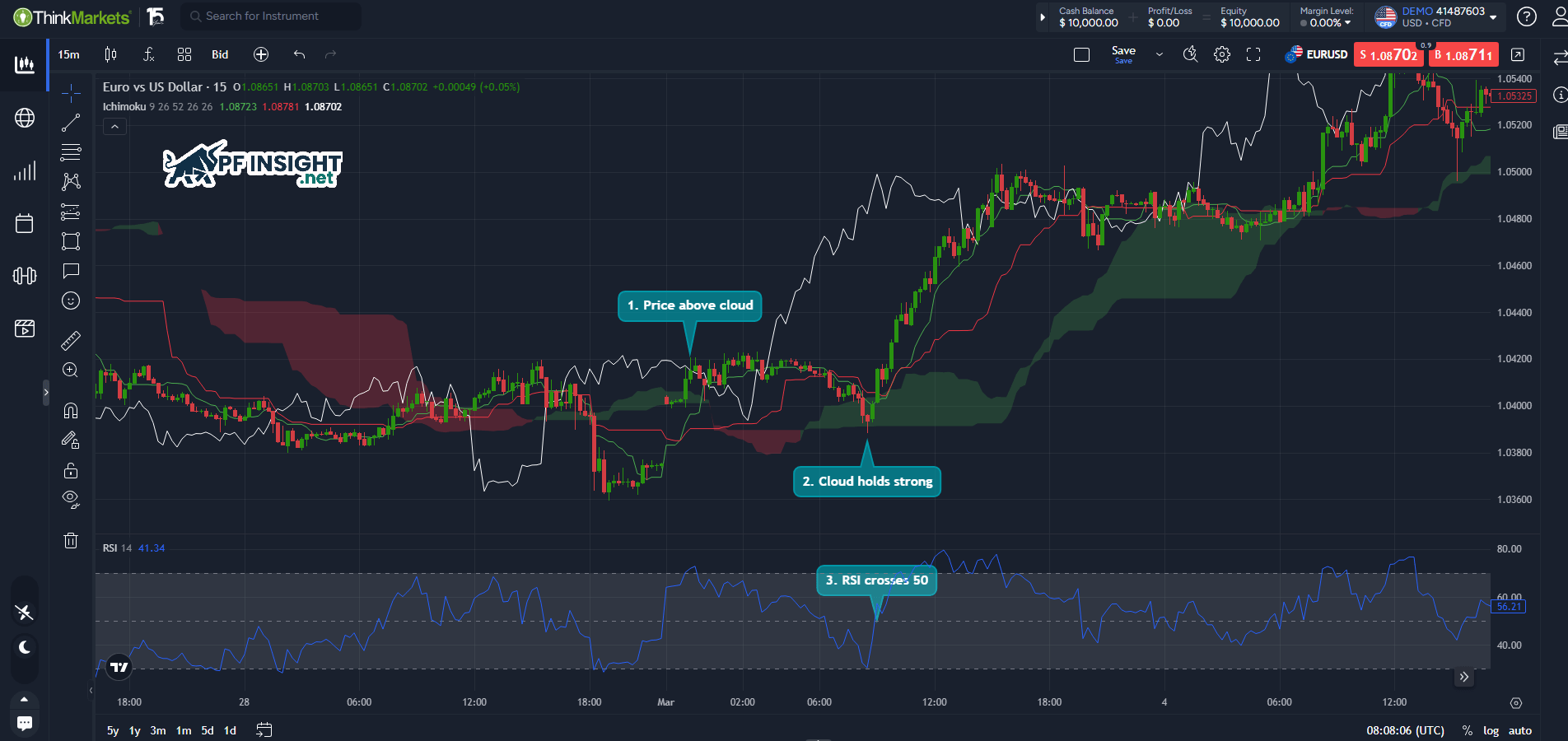This screenshot has height=741, width=1568.
Task: Expand the Save layout dropdown arrow
Action: click(1160, 54)
